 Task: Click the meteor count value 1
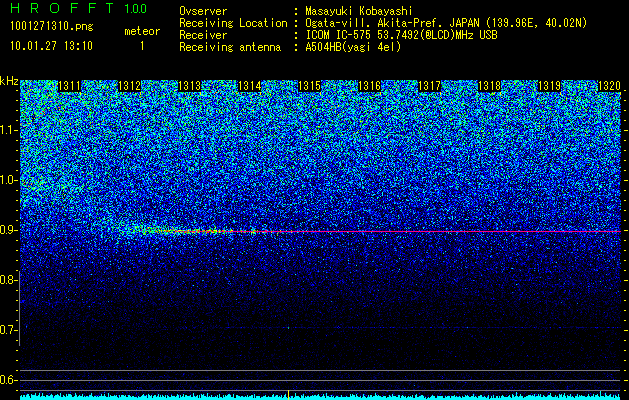click(x=142, y=46)
